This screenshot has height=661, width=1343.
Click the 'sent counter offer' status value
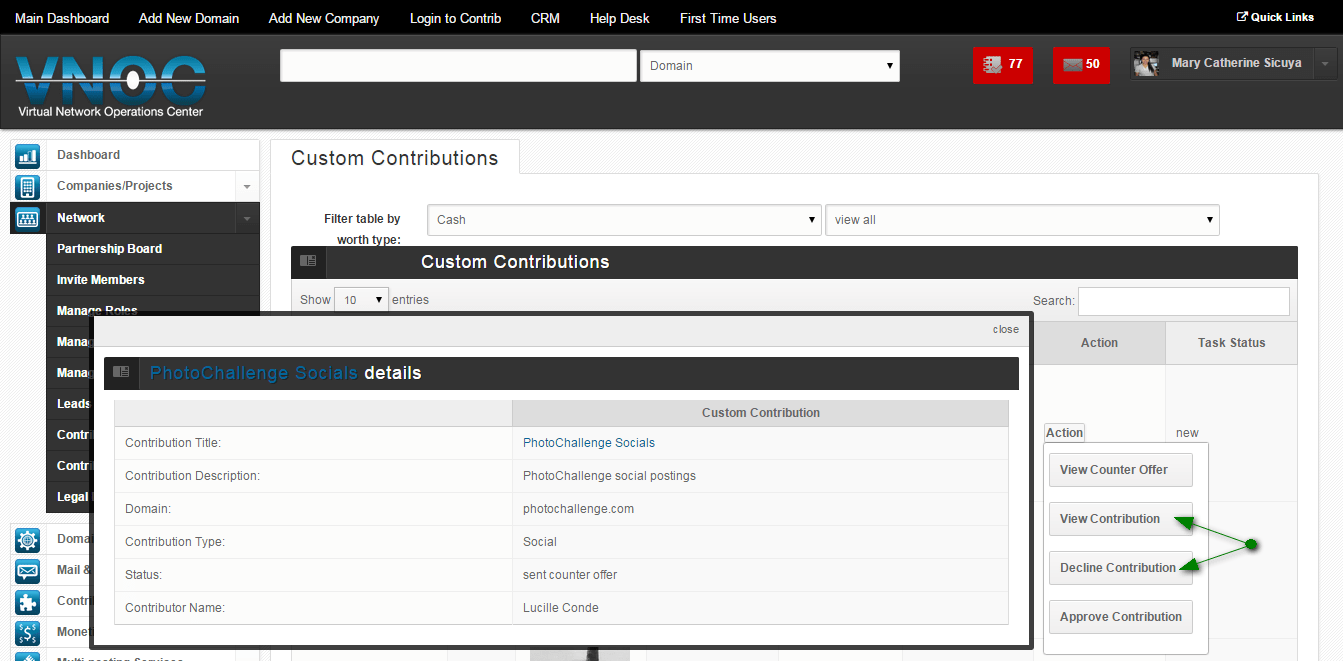(570, 575)
